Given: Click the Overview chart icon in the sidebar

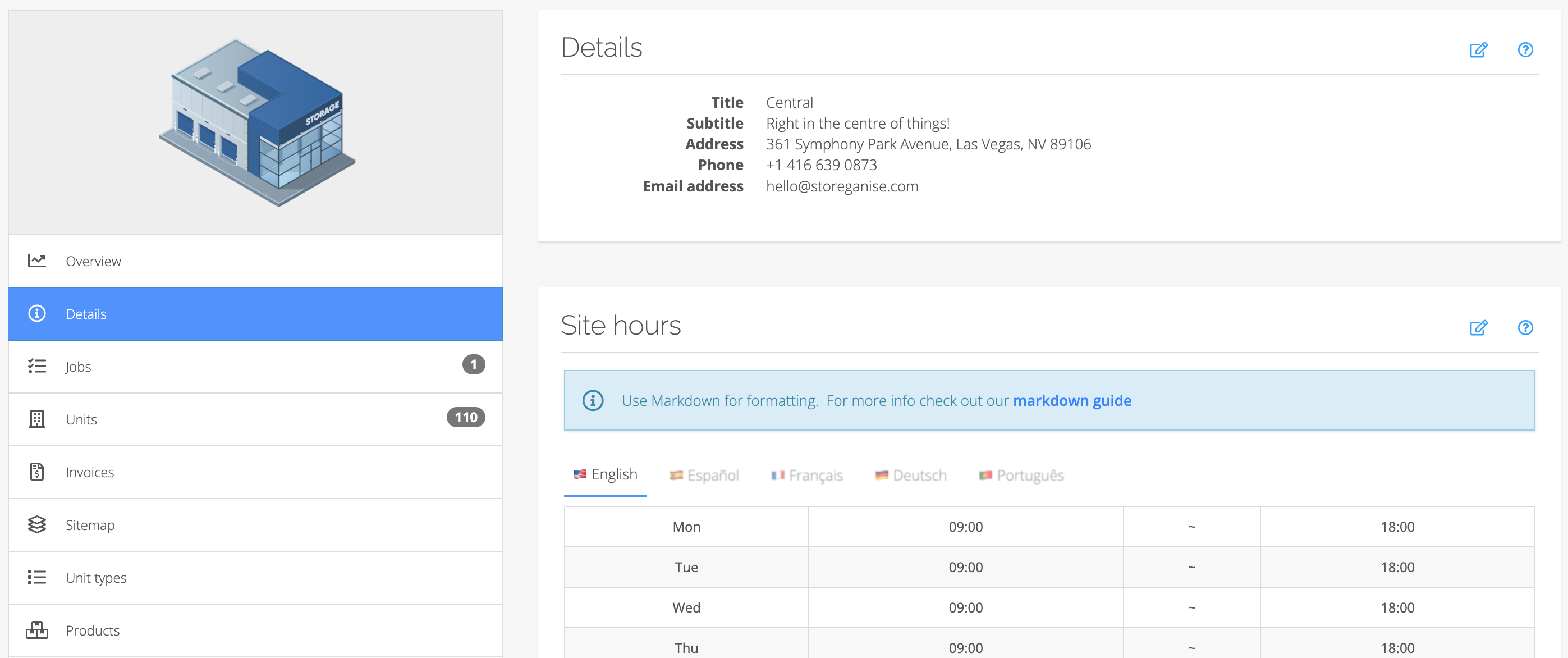Looking at the screenshot, I should (x=36, y=261).
